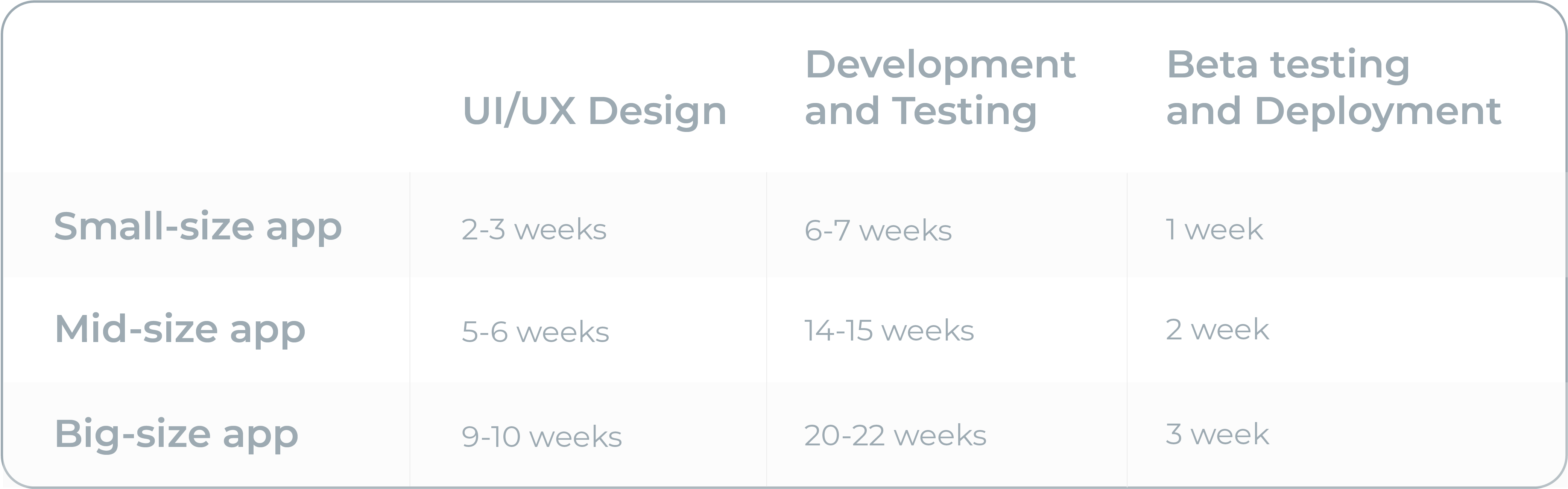
Task: Select the Mid-size app row label
Action: pos(180,329)
